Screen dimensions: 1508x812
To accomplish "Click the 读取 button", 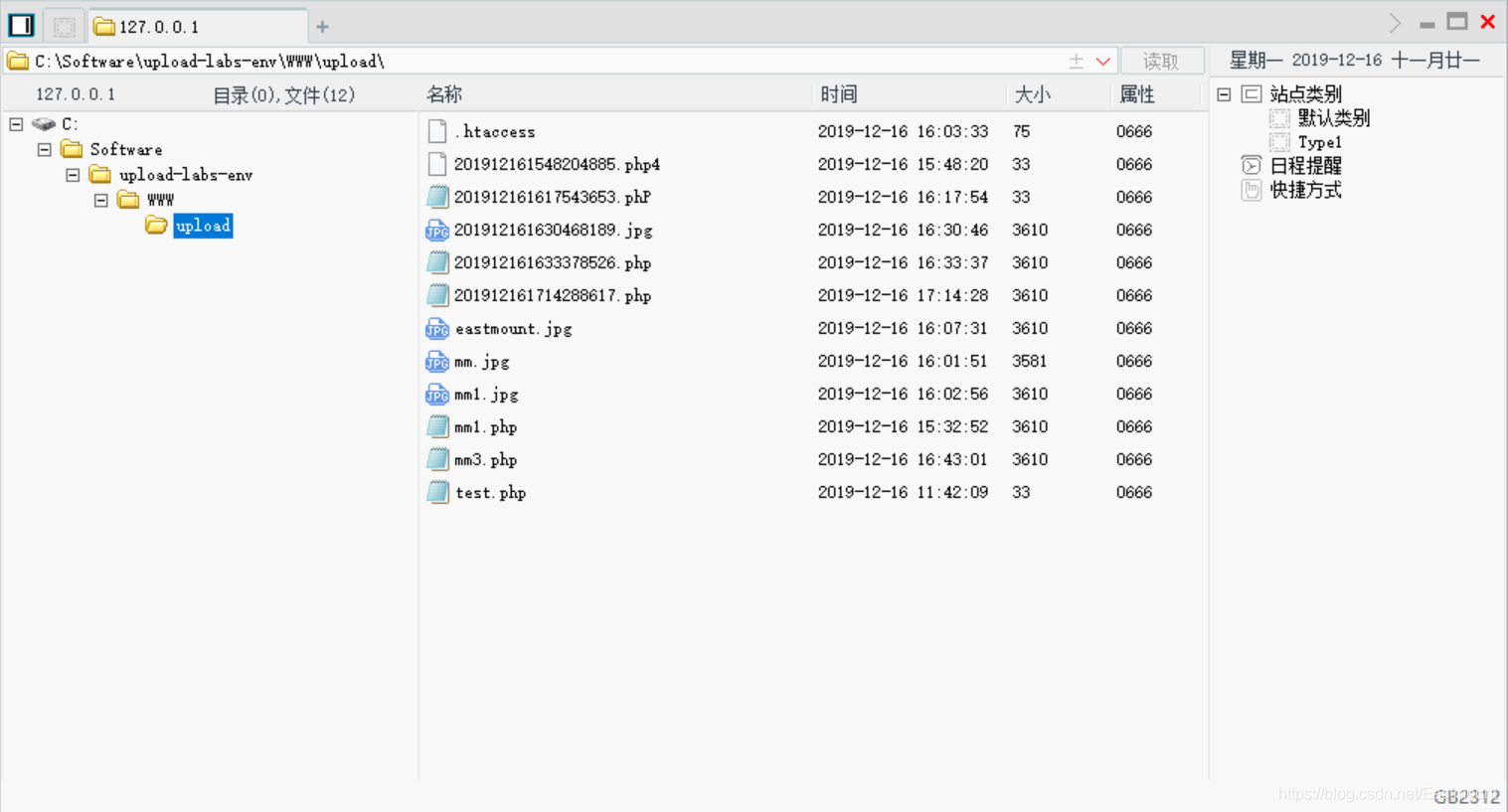I will click(1161, 62).
